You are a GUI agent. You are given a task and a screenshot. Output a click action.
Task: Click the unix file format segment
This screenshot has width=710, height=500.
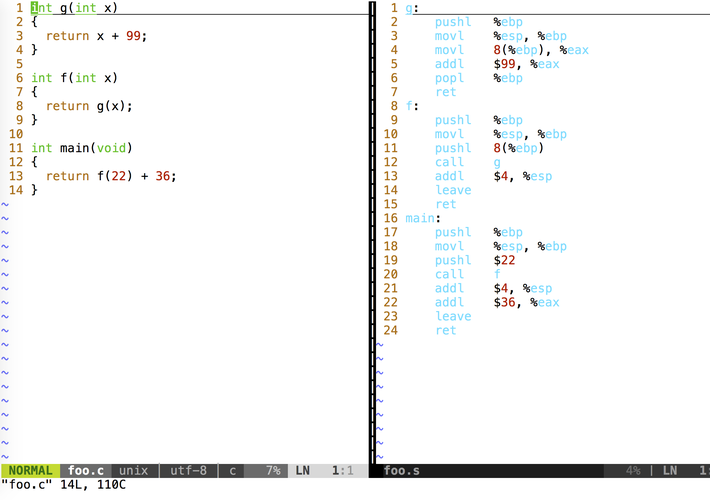click(134, 470)
